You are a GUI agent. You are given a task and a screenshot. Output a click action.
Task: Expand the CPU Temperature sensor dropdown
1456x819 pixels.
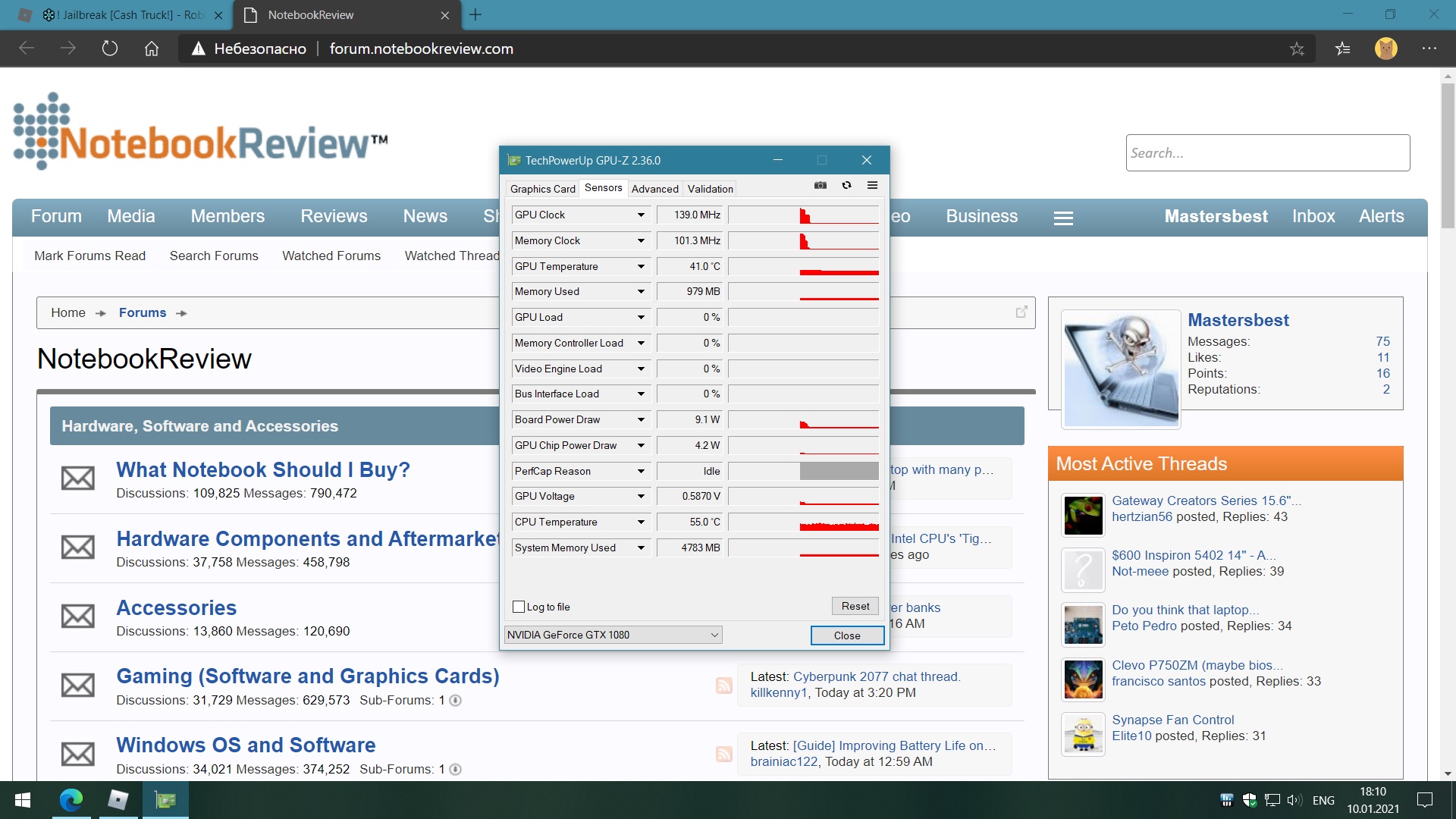[x=641, y=522]
